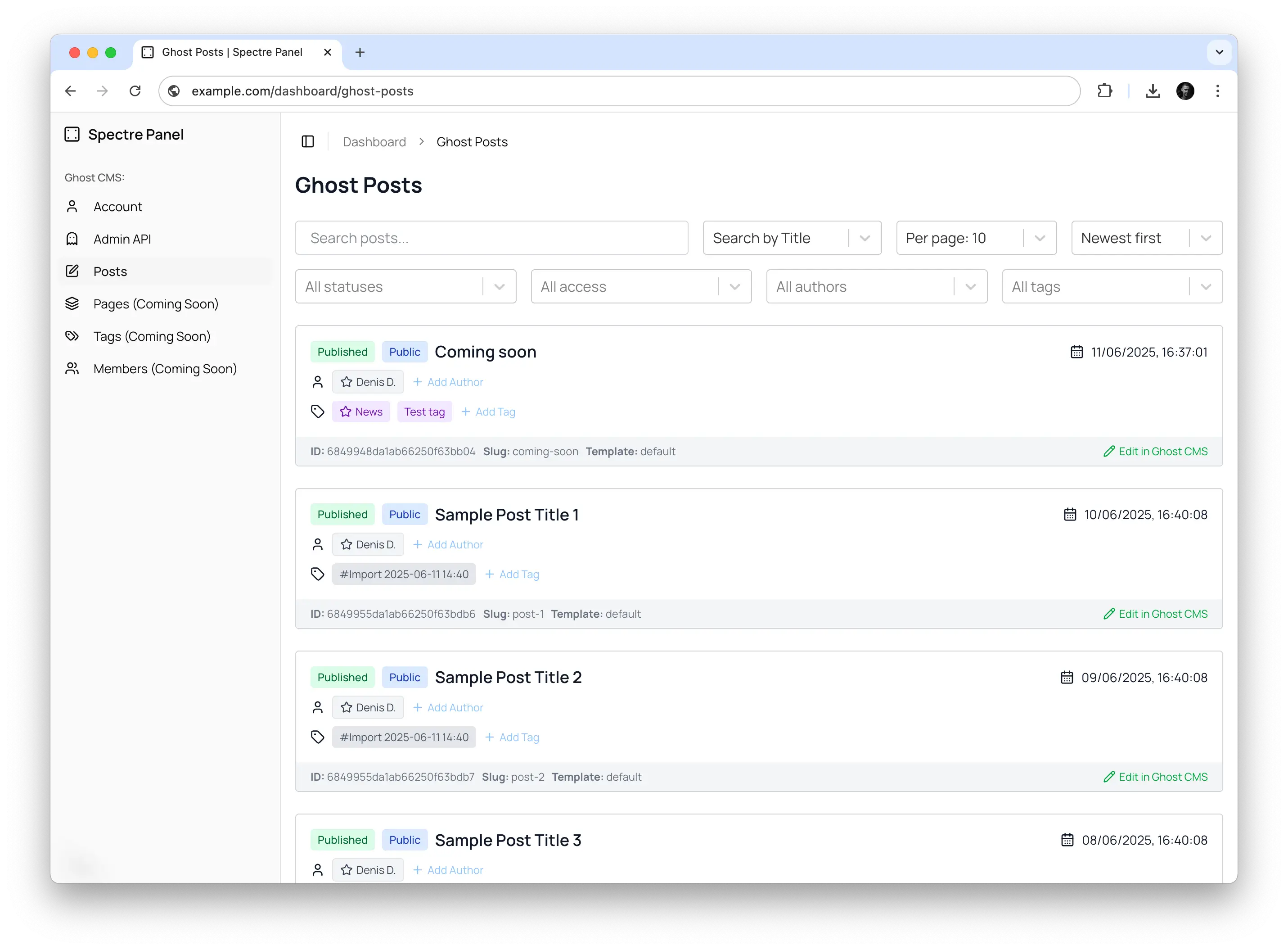The height and width of the screenshot is (950, 1288).
Task: Open Edit in Ghost CMS for post-1
Action: (x=1155, y=614)
